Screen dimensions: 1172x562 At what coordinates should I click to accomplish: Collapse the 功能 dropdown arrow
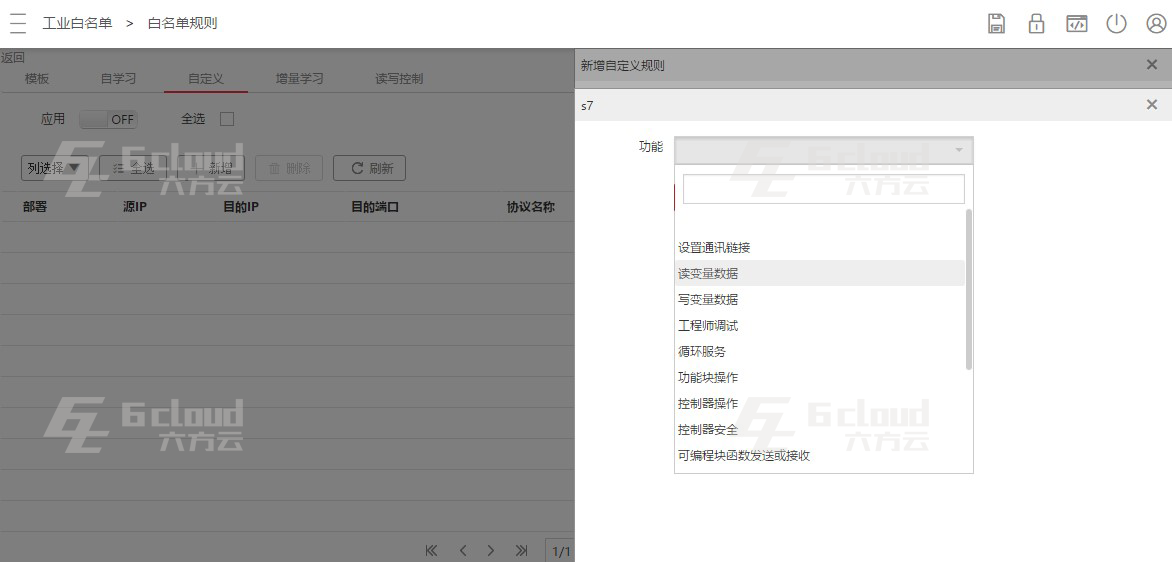pyautogui.click(x=958, y=150)
